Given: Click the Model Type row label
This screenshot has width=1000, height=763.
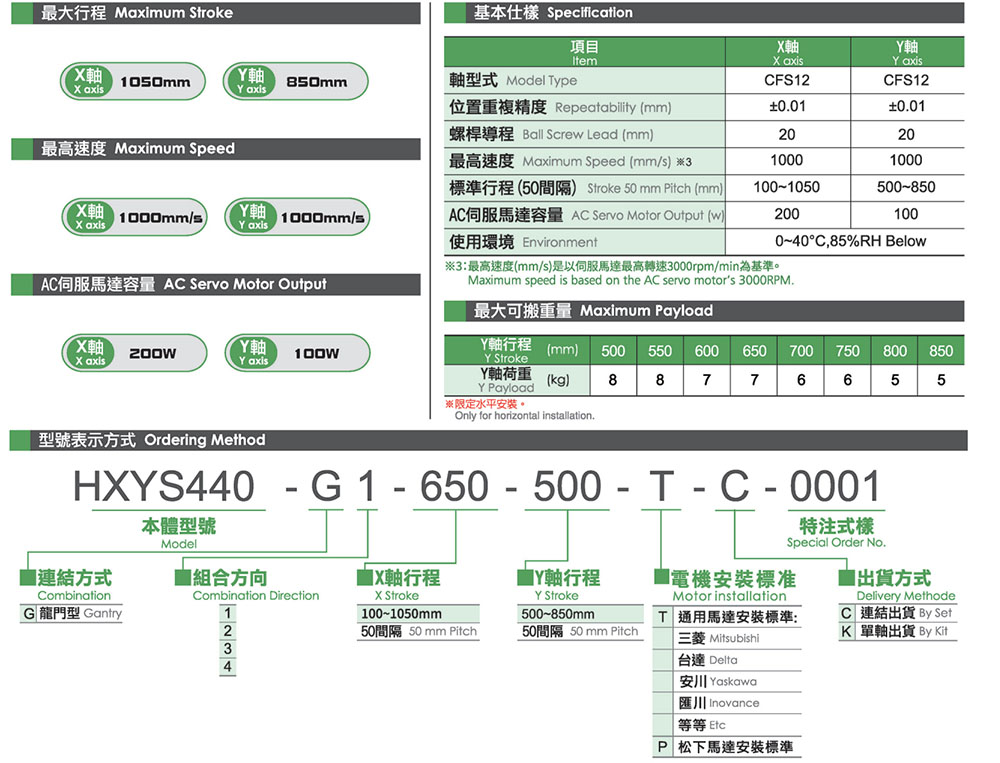Looking at the screenshot, I should pyautogui.click(x=584, y=80).
